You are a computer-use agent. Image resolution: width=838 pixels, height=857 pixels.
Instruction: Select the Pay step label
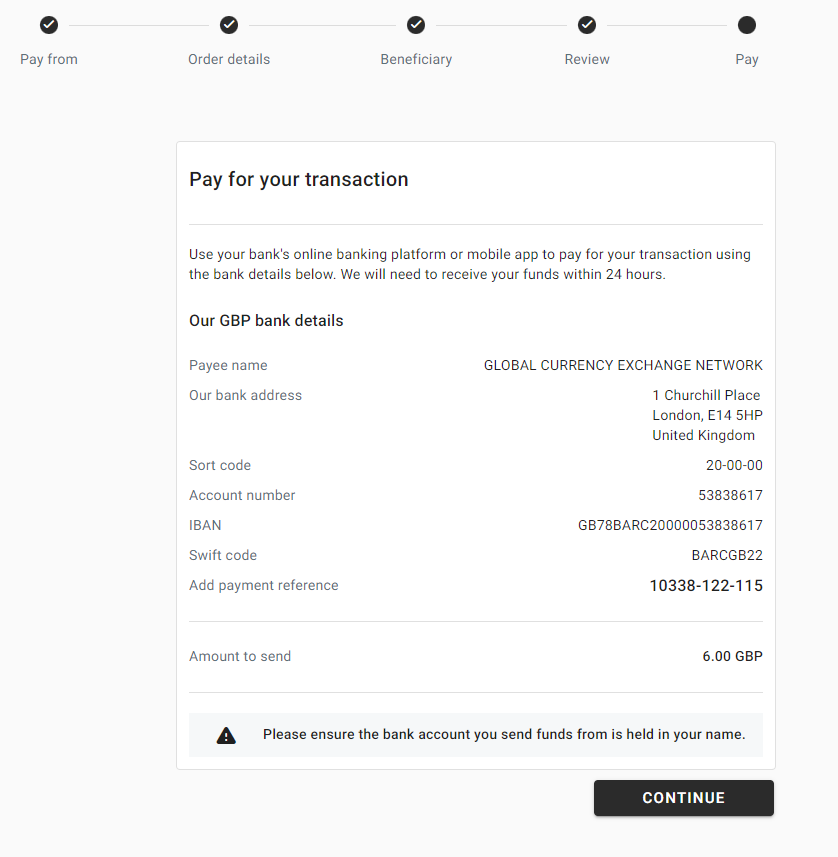747,59
